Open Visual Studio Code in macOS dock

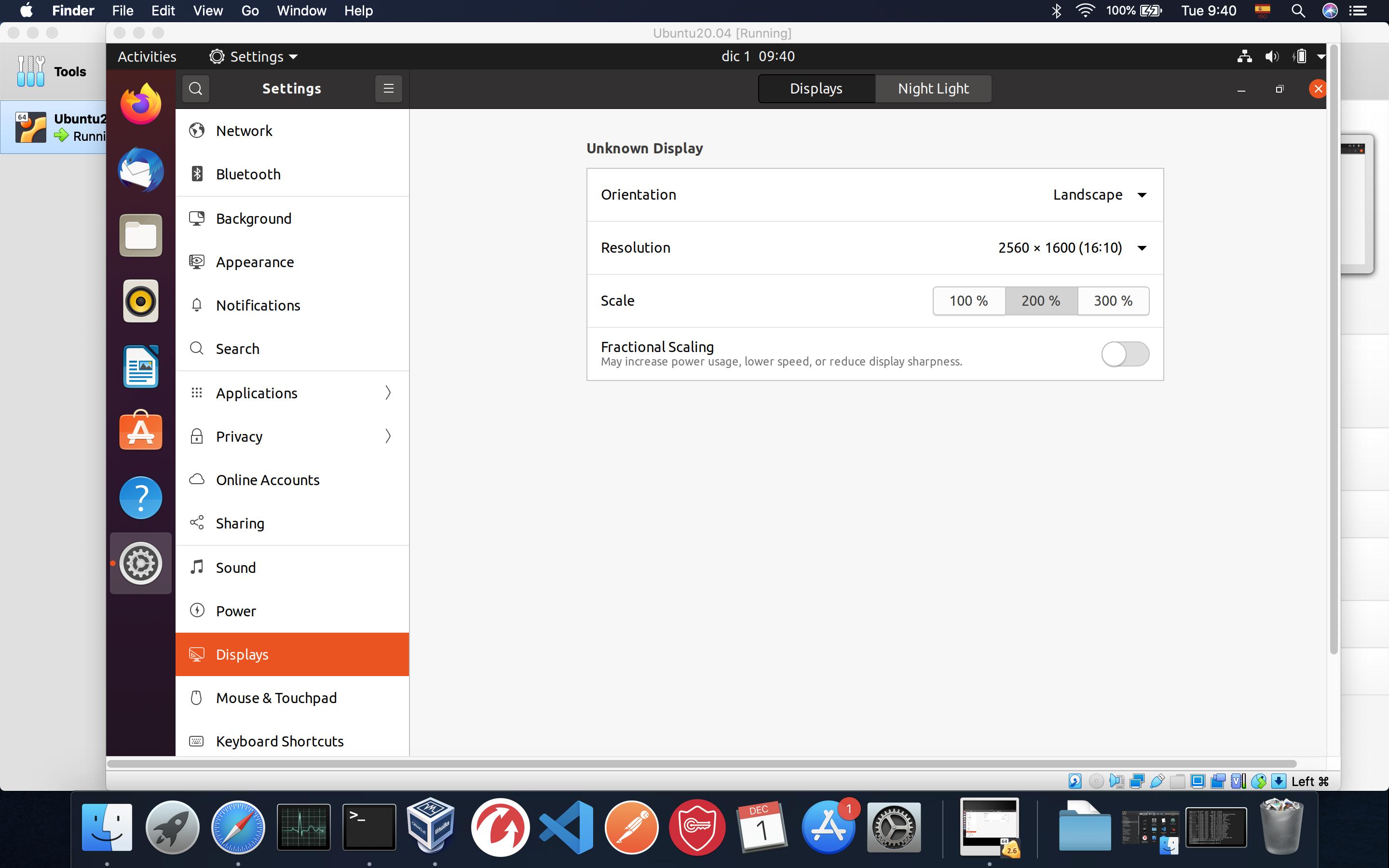tap(567, 827)
